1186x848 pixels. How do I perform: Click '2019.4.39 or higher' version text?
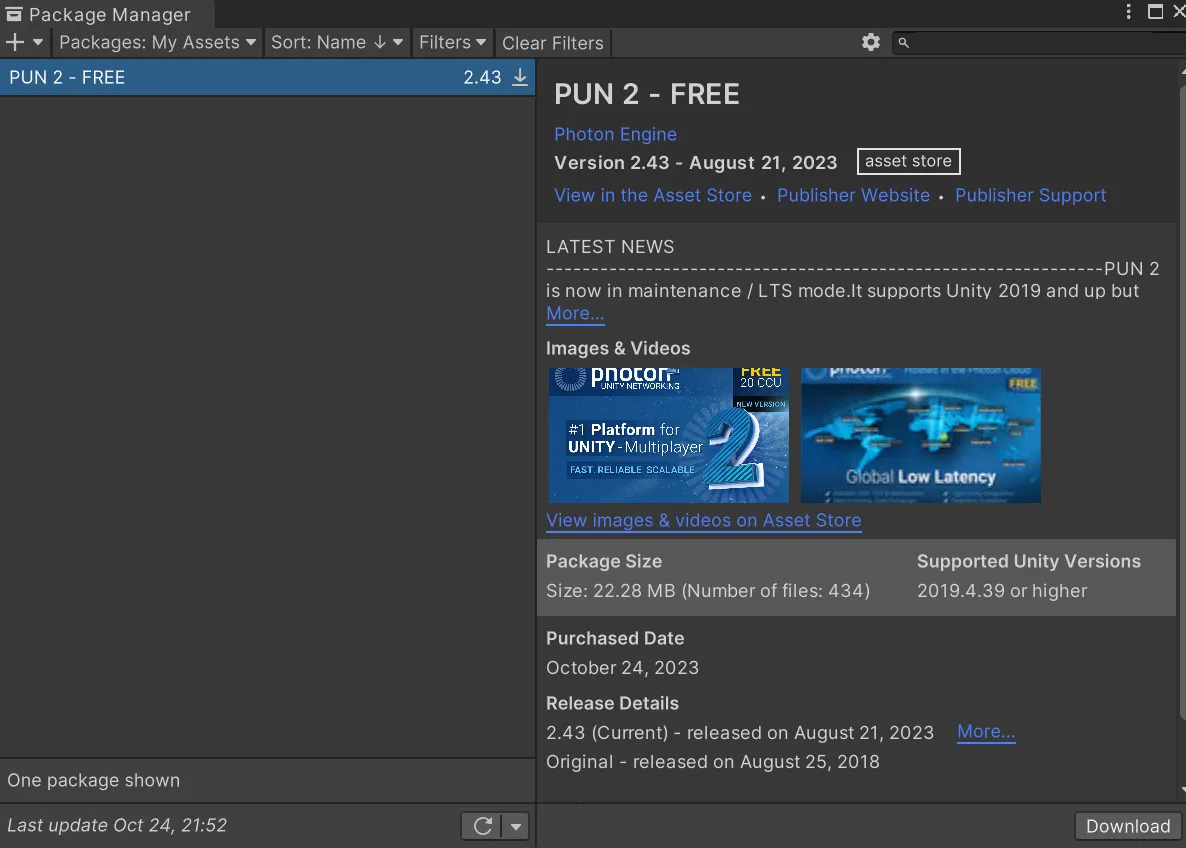click(1002, 591)
